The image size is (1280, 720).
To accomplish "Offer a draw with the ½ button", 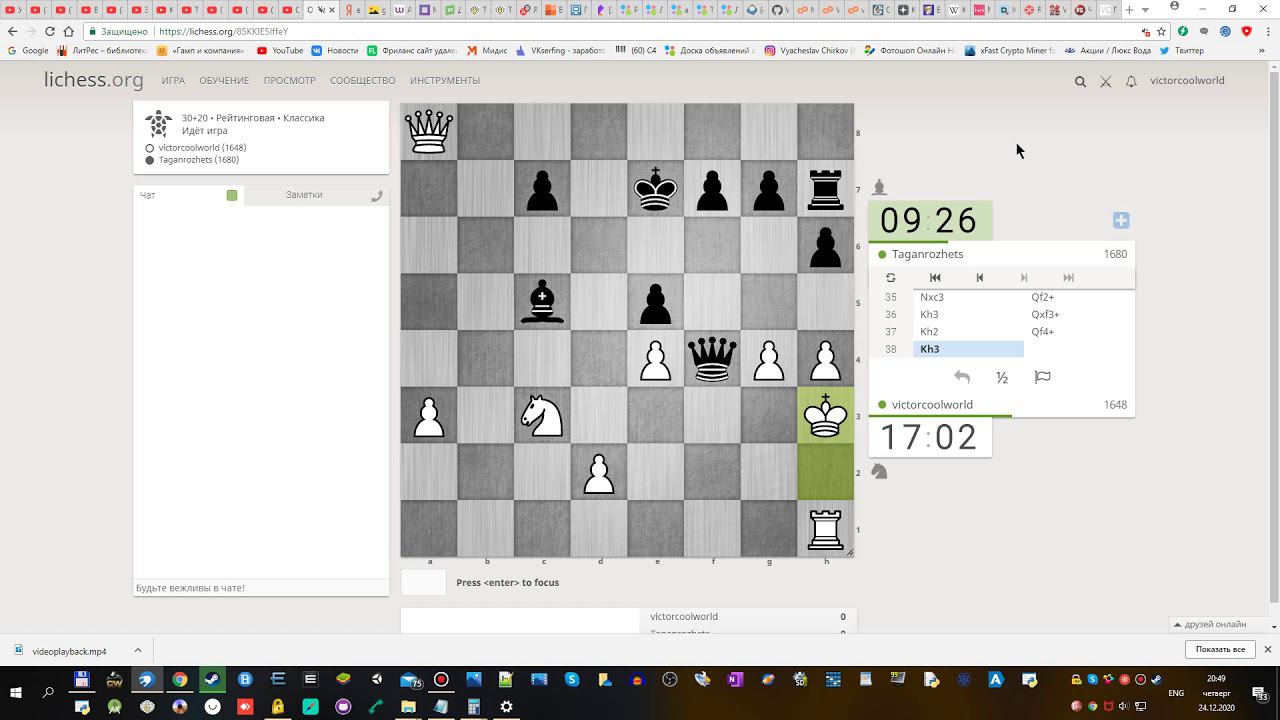I will [x=1002, y=377].
